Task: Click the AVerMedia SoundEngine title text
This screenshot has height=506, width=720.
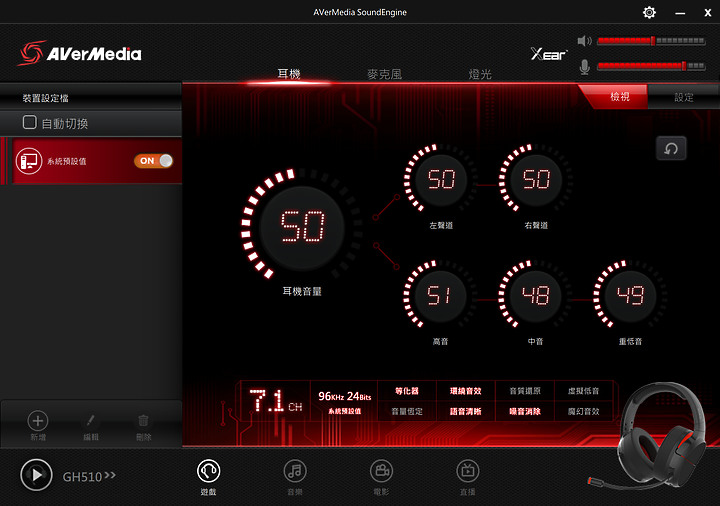Action: 360,12
